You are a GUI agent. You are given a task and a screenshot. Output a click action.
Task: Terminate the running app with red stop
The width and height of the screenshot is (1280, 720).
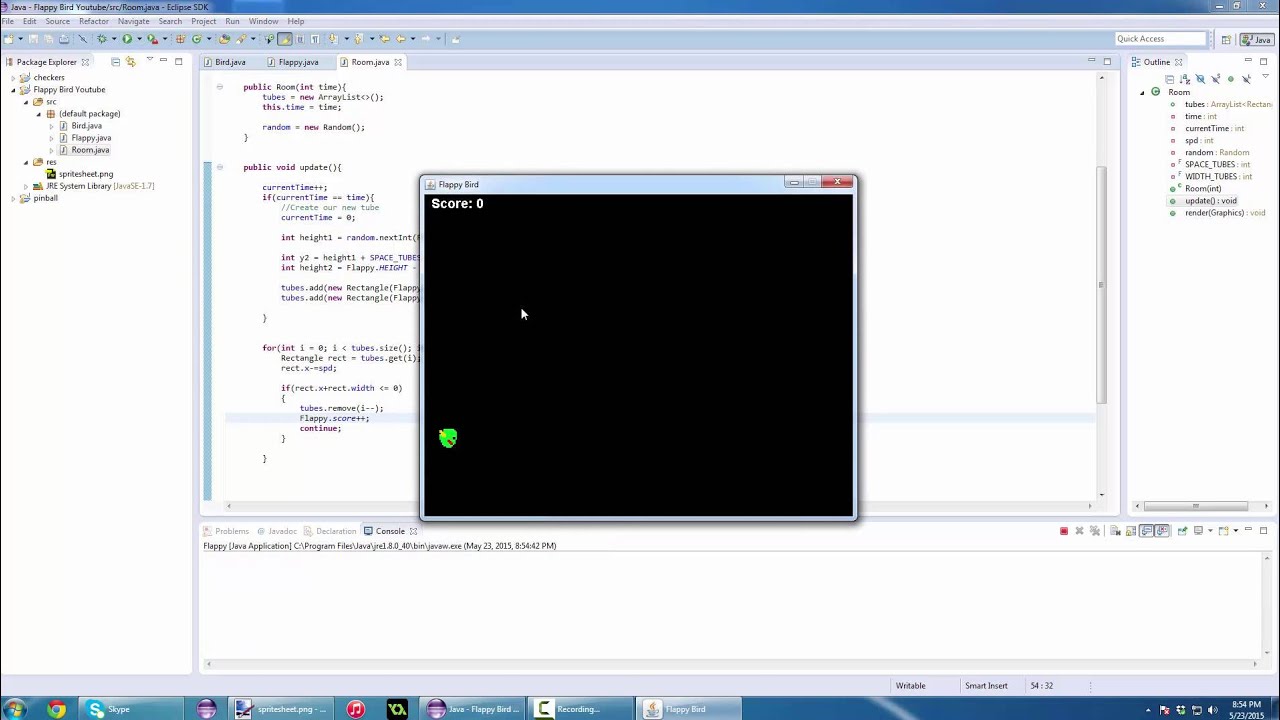[1064, 531]
